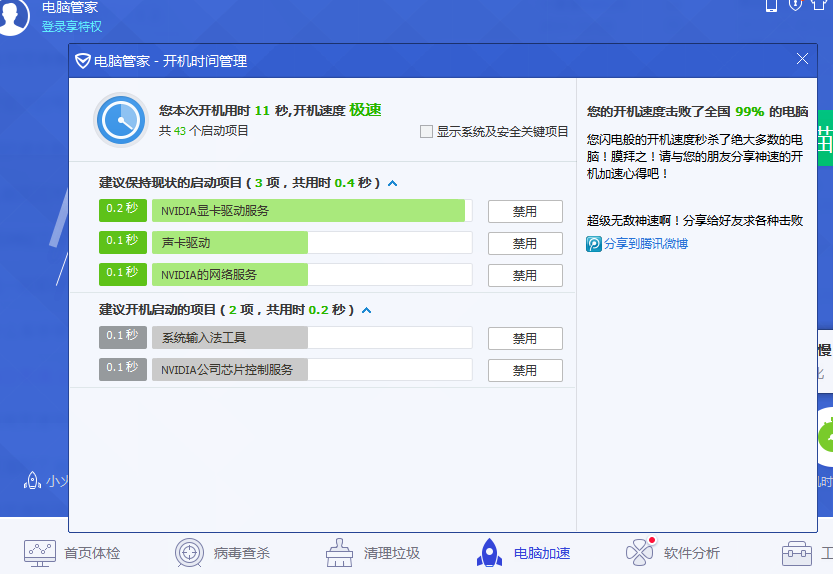Open the 清理垃圾 tab
The width and height of the screenshot is (833, 574).
pyautogui.click(x=372, y=553)
